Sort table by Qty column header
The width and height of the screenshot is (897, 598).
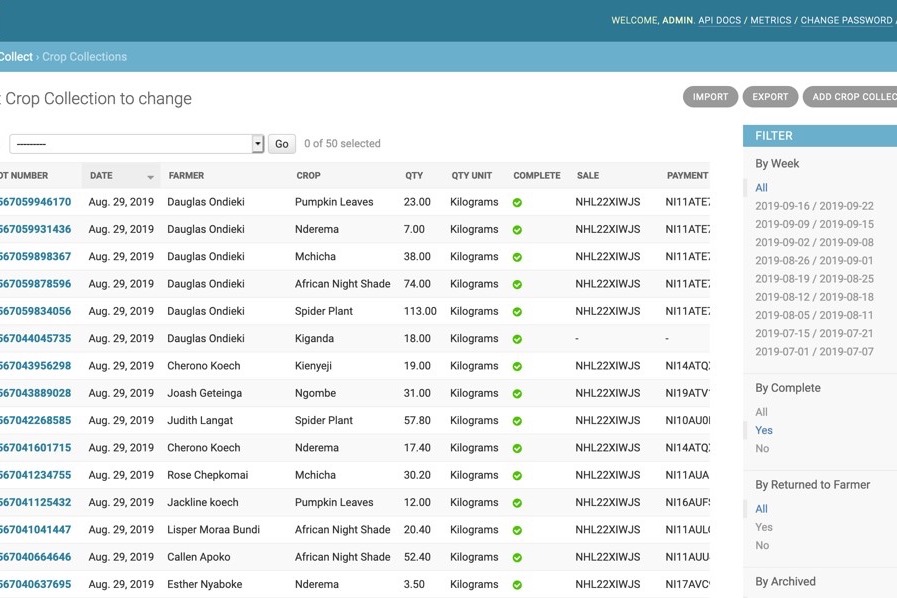[x=414, y=176]
